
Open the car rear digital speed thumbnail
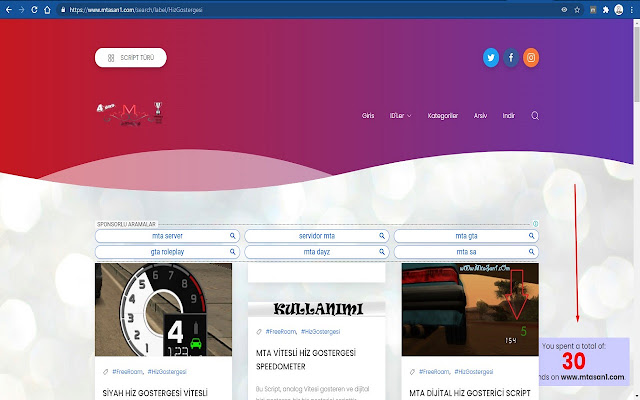click(470, 309)
